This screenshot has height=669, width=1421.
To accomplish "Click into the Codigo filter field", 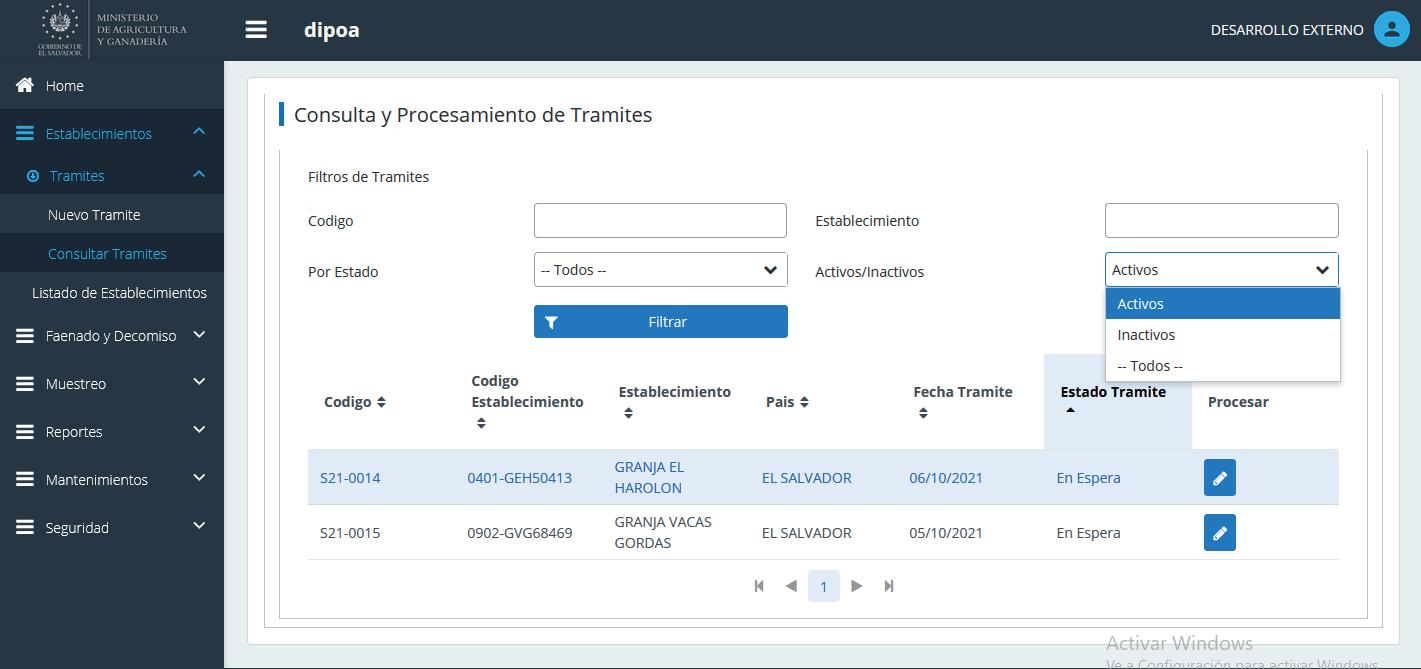I will 660,221.
